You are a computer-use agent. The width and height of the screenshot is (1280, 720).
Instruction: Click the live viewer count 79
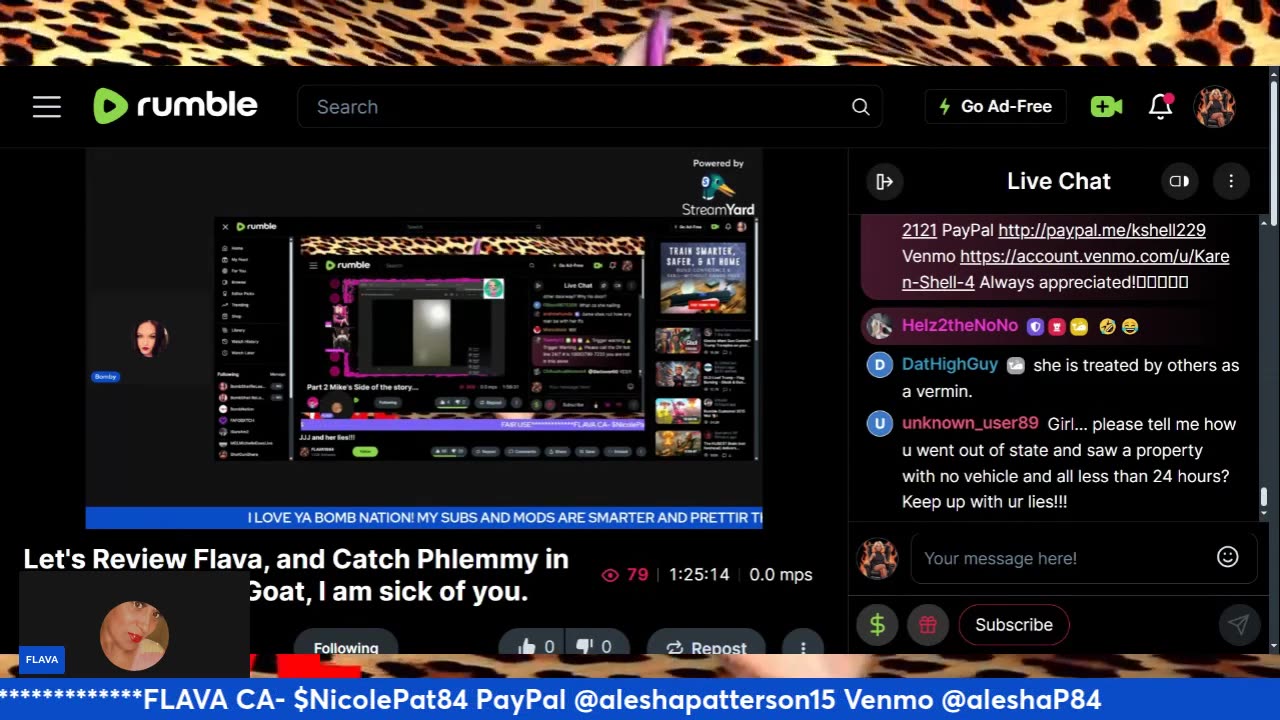[x=626, y=575]
